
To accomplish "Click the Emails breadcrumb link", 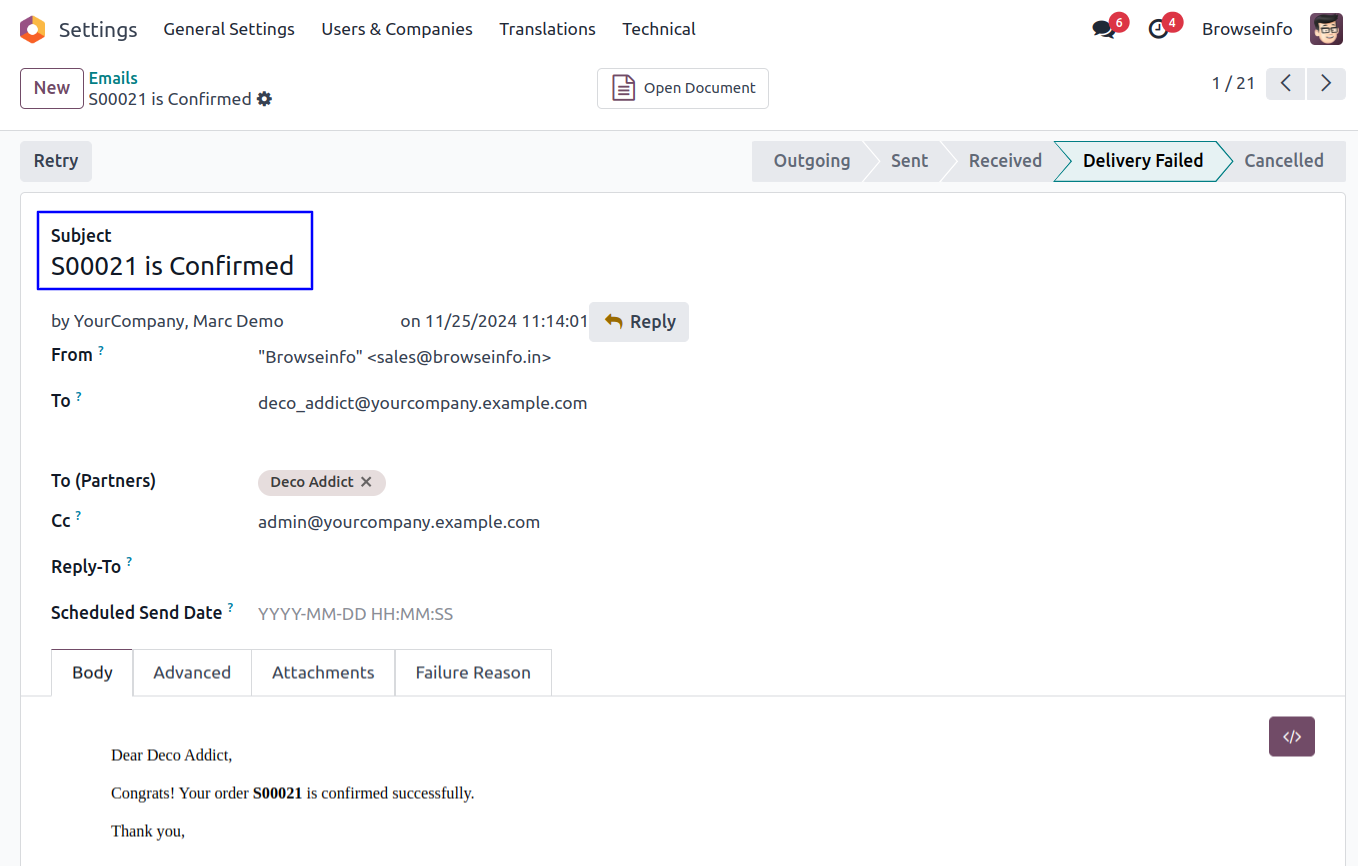I will [x=113, y=78].
